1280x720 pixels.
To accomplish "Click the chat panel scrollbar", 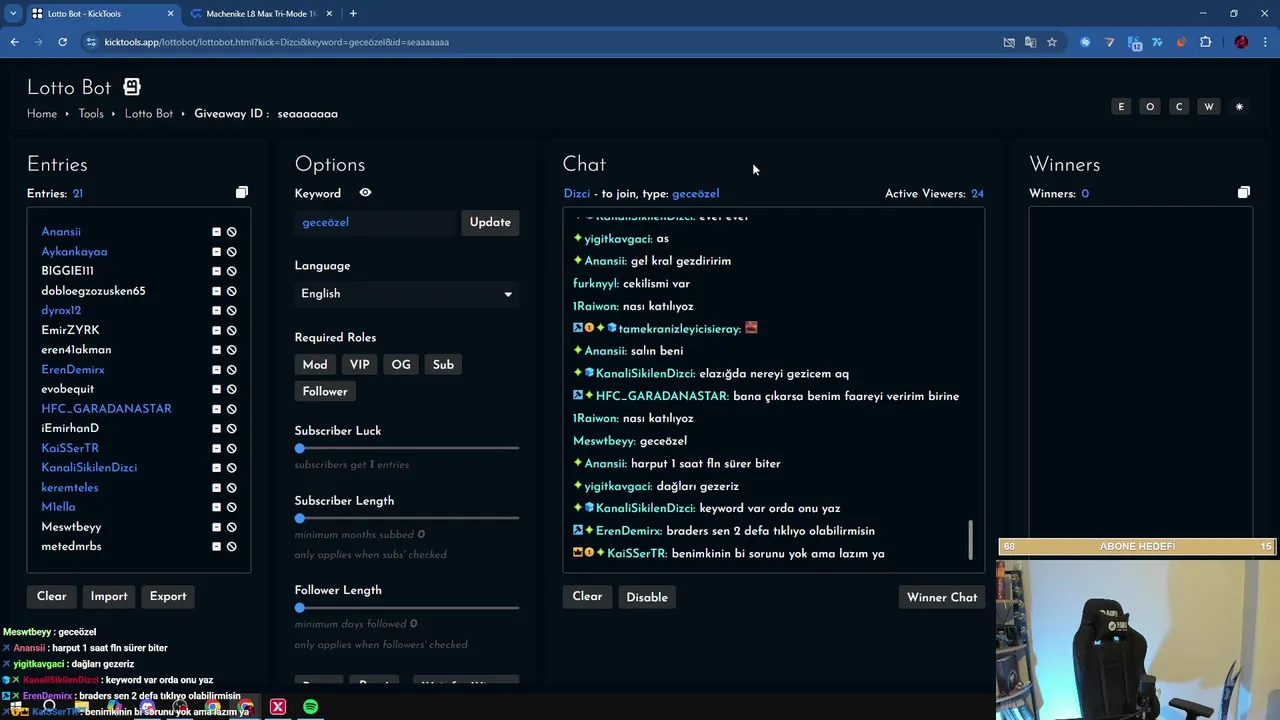I will tap(970, 540).
